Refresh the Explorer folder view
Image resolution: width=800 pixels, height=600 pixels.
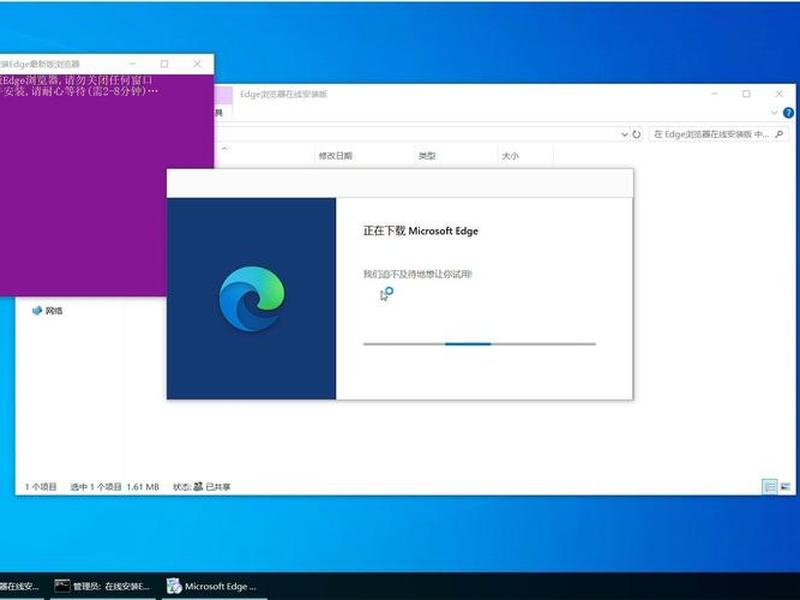tap(636, 134)
